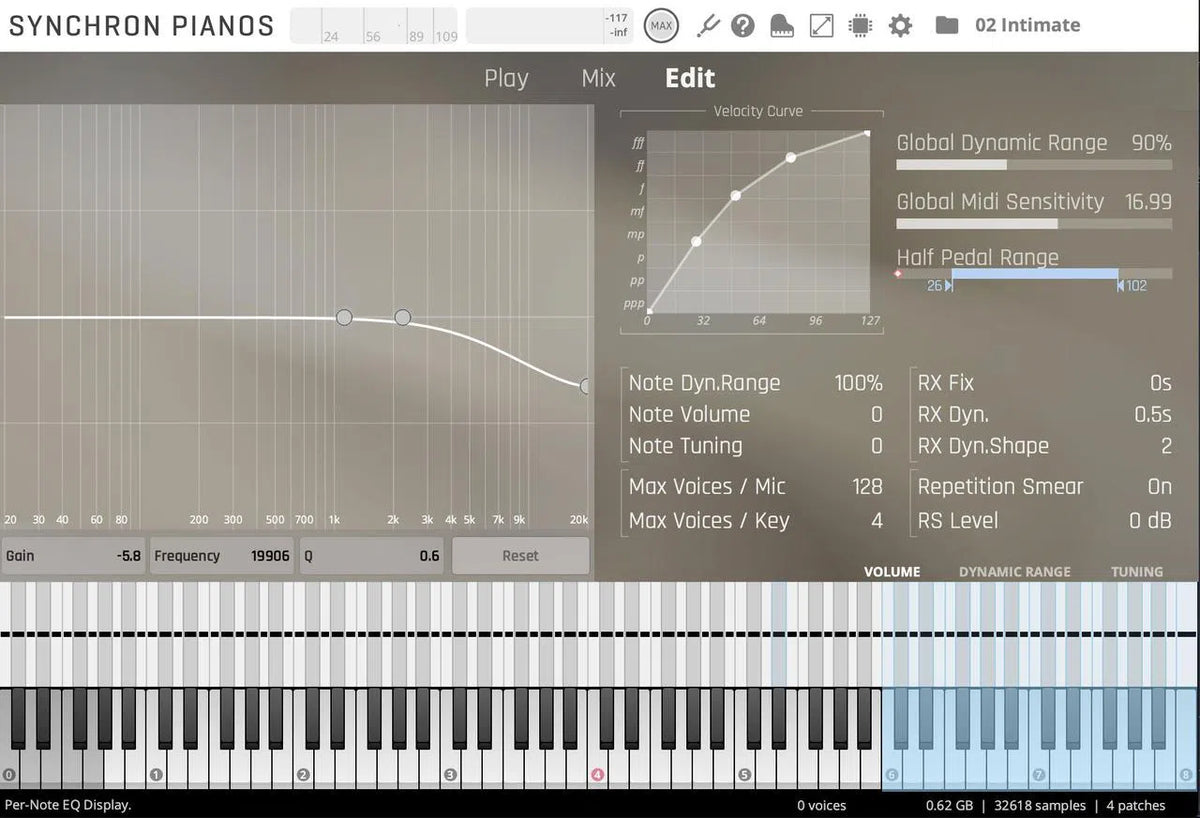Click the Global Midi Sensitivity slider
This screenshot has width=1200, height=818.
point(1033,224)
